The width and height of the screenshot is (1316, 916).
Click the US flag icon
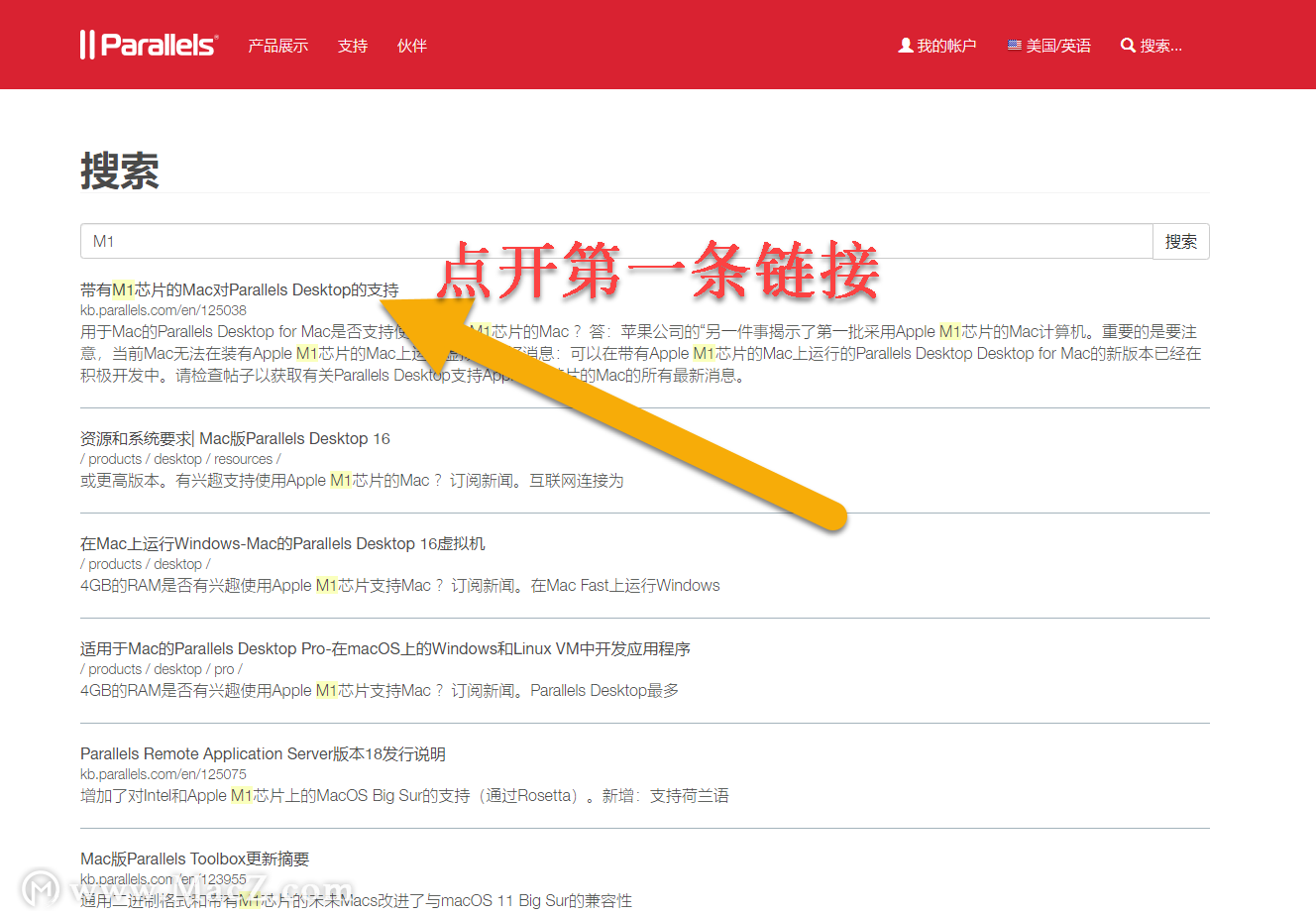click(1015, 45)
